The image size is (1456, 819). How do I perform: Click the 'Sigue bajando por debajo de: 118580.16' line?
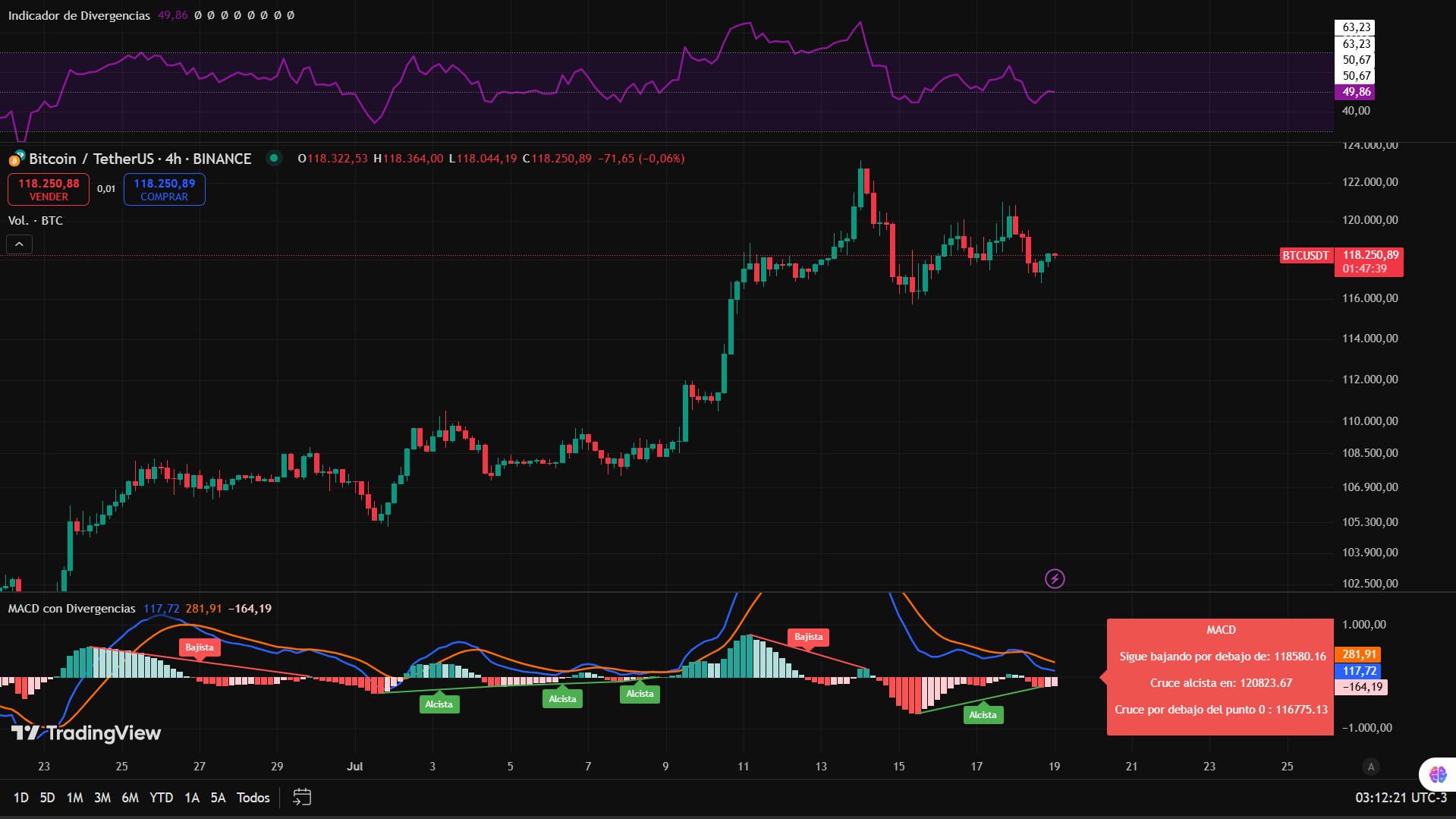pyautogui.click(x=1222, y=657)
